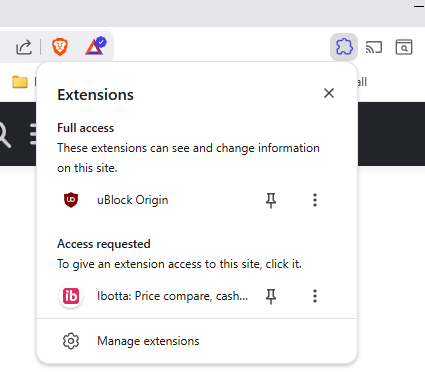
Task: Click the cast to device icon
Action: 374,47
